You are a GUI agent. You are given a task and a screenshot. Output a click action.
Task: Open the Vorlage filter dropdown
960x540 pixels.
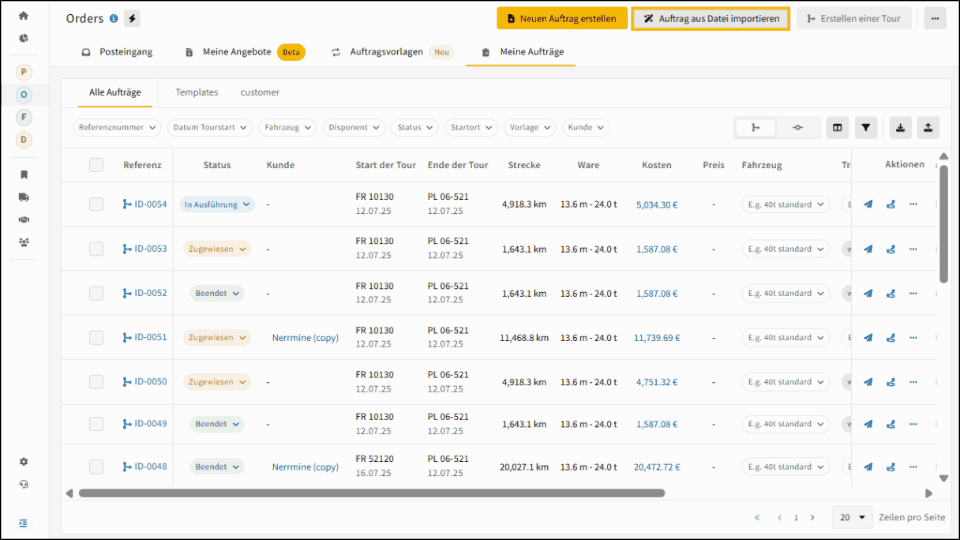[x=530, y=127]
